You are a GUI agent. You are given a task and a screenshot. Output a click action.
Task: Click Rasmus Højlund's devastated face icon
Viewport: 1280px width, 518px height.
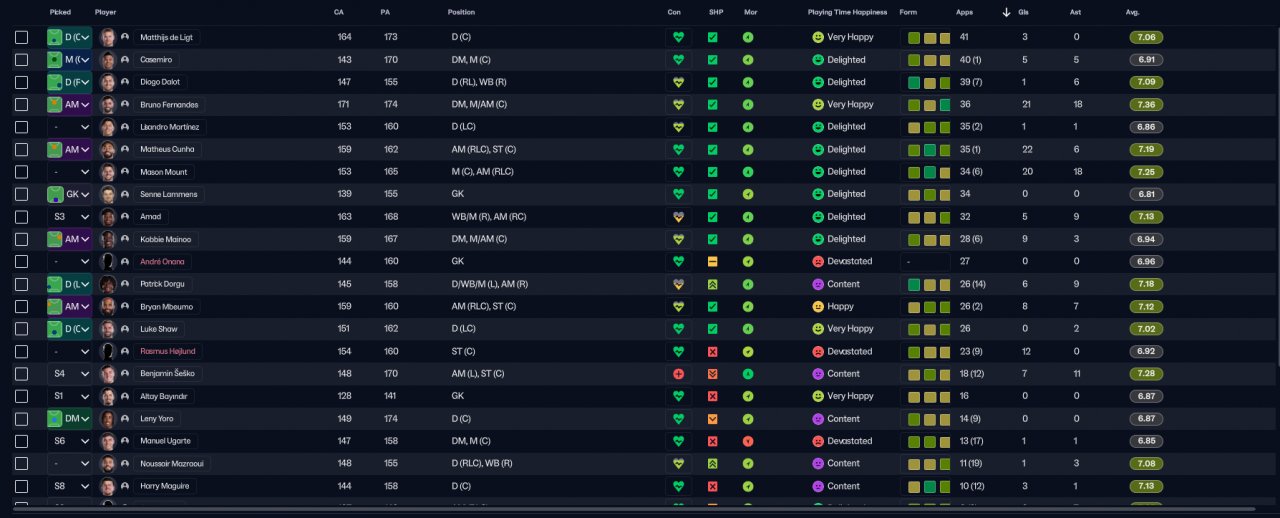pos(818,352)
